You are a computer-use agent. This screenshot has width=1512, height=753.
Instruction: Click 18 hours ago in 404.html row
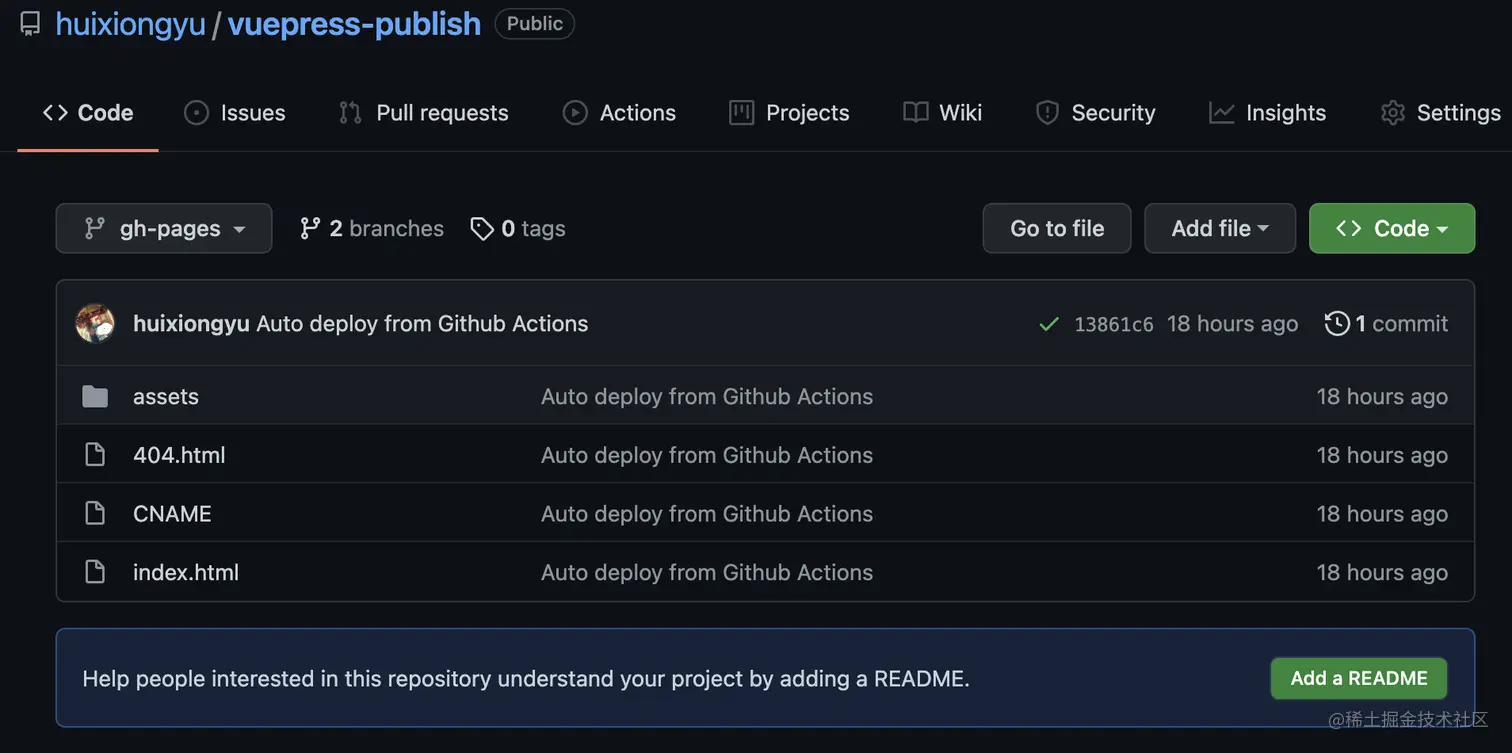point(1382,455)
